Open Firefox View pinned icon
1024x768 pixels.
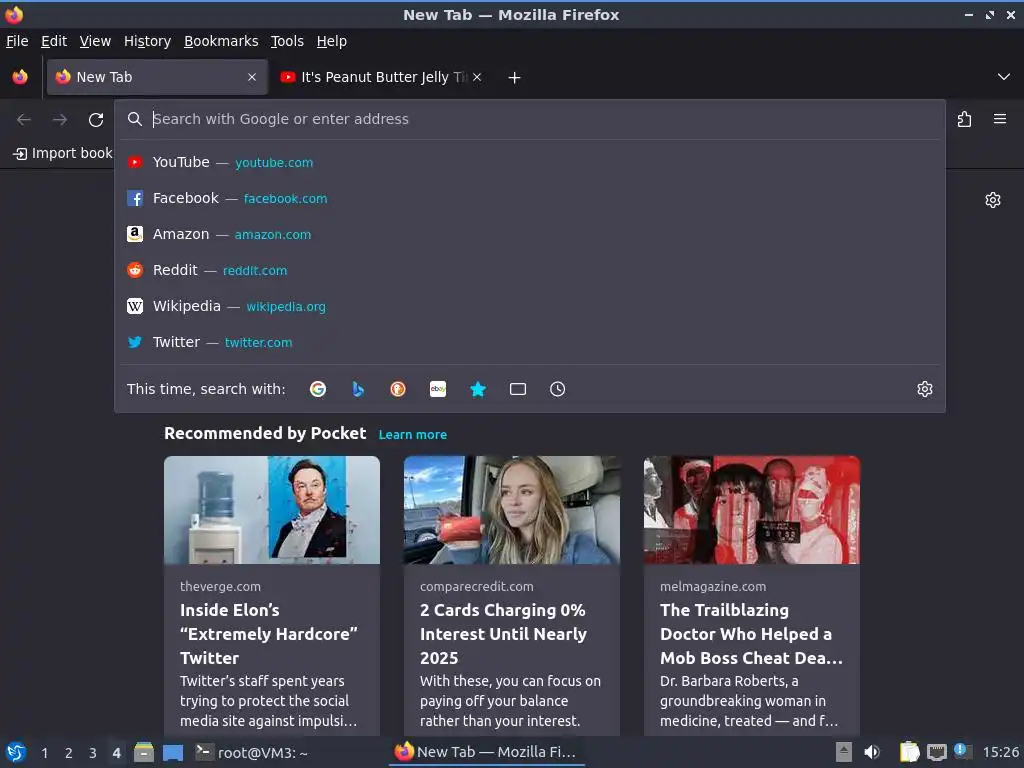(x=20, y=77)
